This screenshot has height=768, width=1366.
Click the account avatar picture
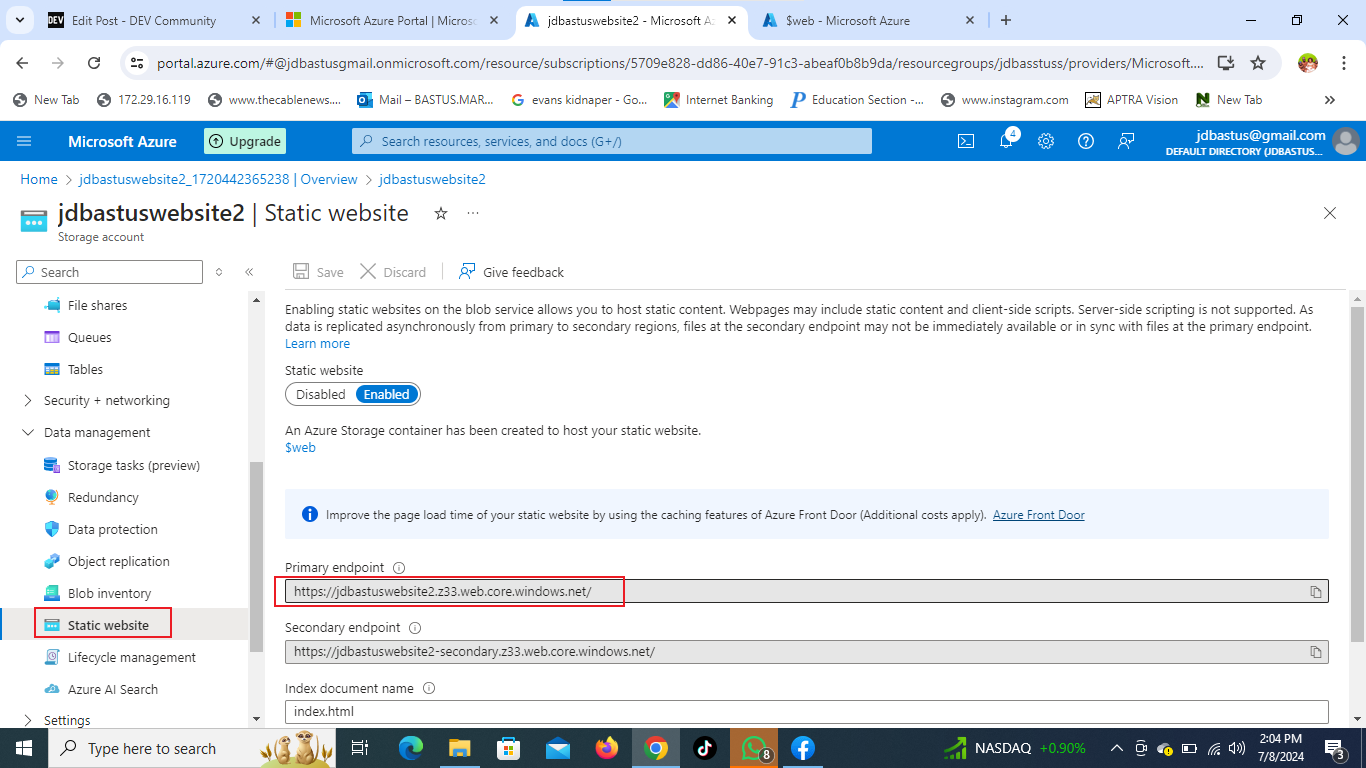point(1346,142)
